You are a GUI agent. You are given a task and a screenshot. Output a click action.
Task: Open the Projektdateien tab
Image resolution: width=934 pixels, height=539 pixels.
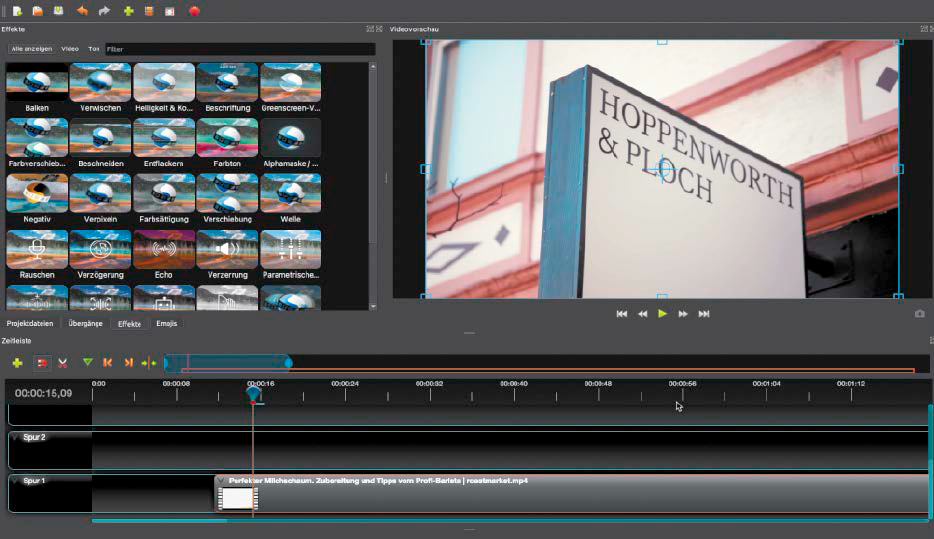click(x=30, y=323)
